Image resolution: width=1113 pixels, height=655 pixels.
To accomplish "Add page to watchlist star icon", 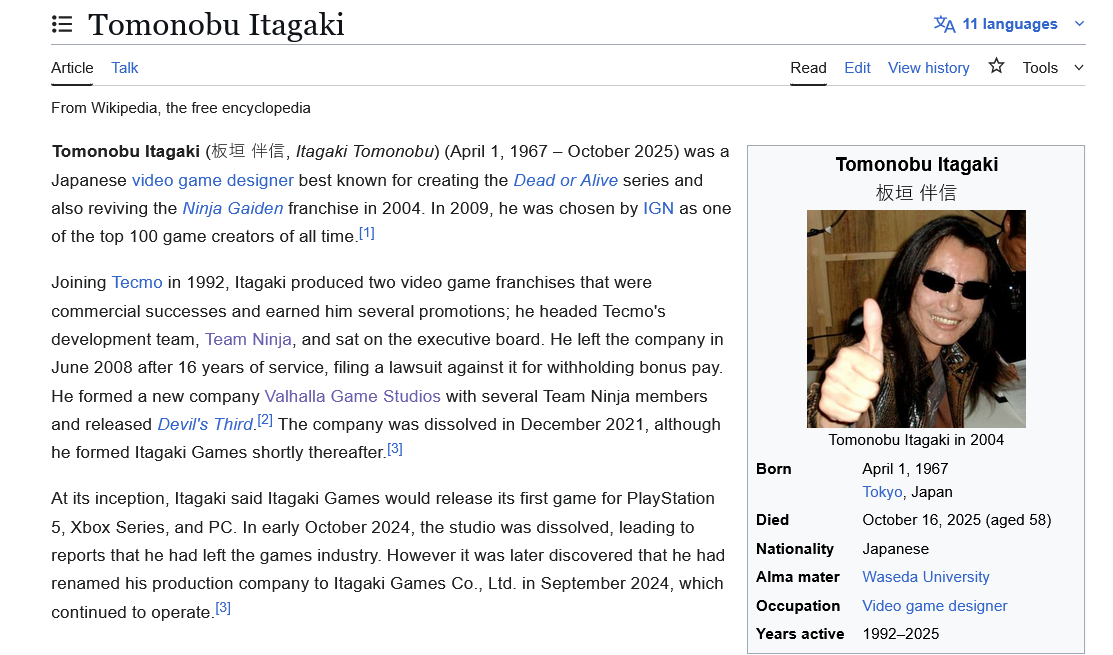I will (x=997, y=66).
